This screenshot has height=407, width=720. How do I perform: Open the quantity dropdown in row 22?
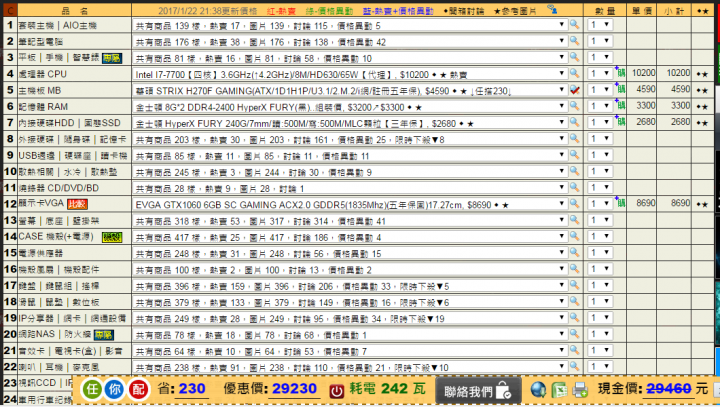600,367
